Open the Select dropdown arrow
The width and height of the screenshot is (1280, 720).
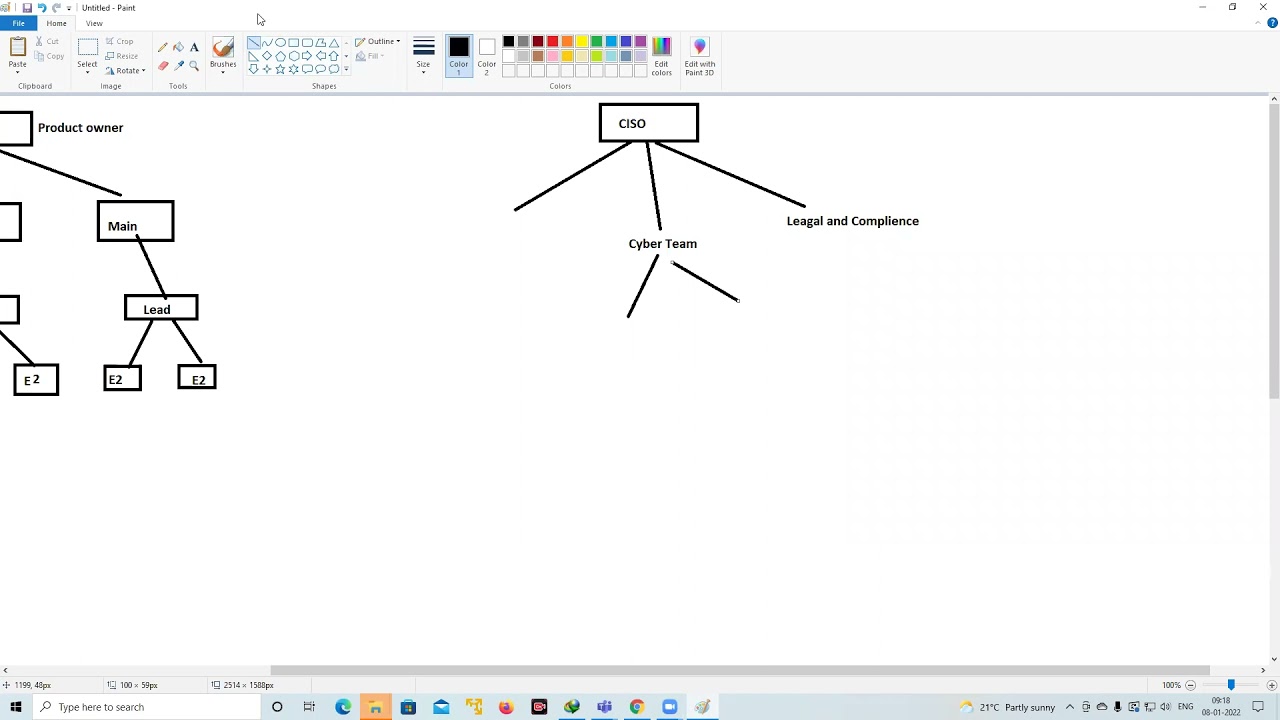[88, 72]
